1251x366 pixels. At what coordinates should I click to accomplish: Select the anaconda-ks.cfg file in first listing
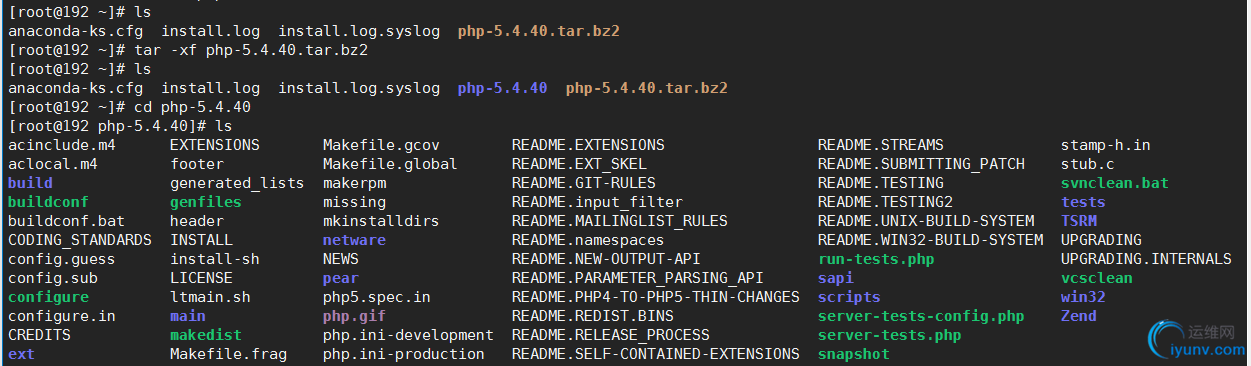(x=75, y=31)
